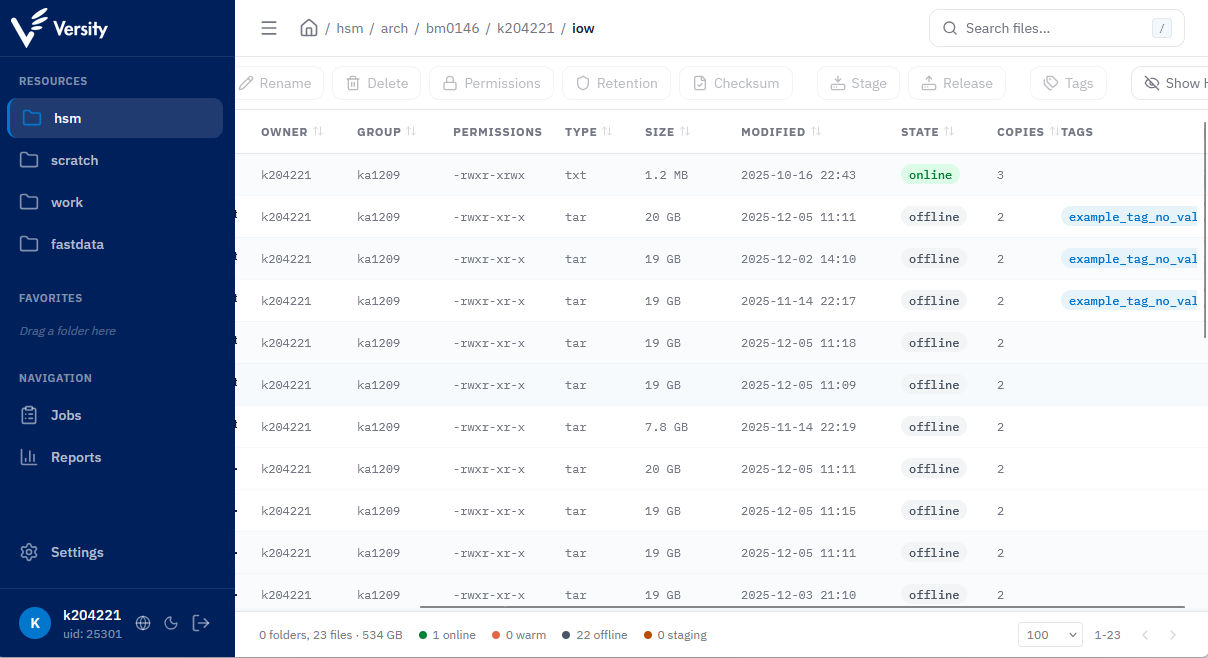Click the Delete button

point(376,83)
